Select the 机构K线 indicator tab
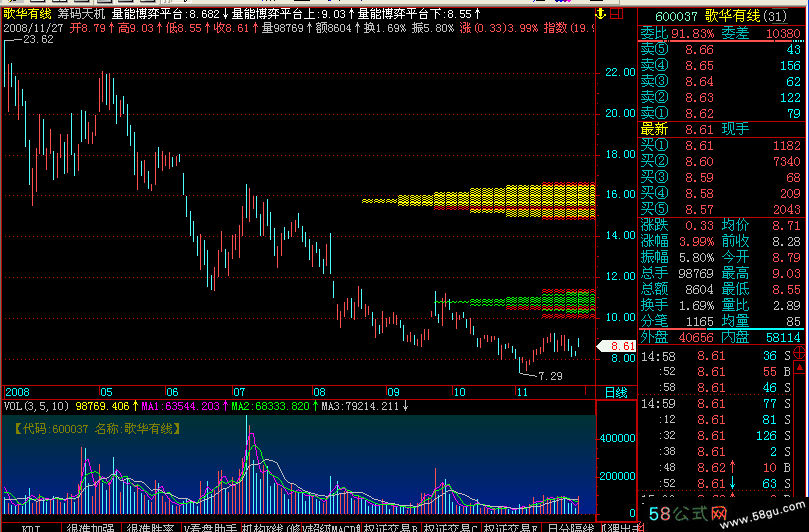 click(x=271, y=528)
